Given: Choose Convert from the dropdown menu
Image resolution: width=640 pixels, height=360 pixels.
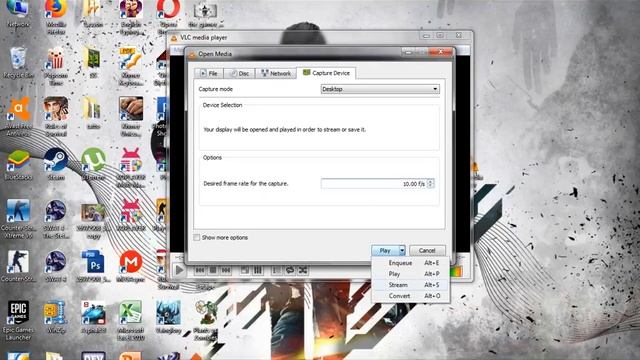Looking at the screenshot, I should [411, 296].
